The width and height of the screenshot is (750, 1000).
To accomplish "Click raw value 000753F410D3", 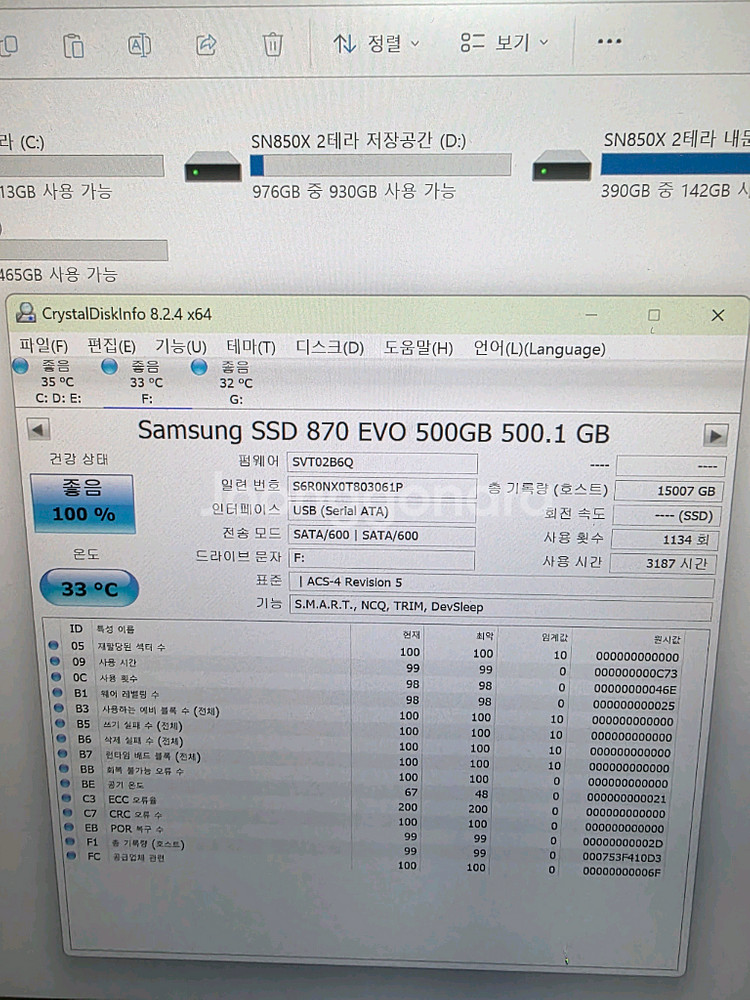I will 622,857.
